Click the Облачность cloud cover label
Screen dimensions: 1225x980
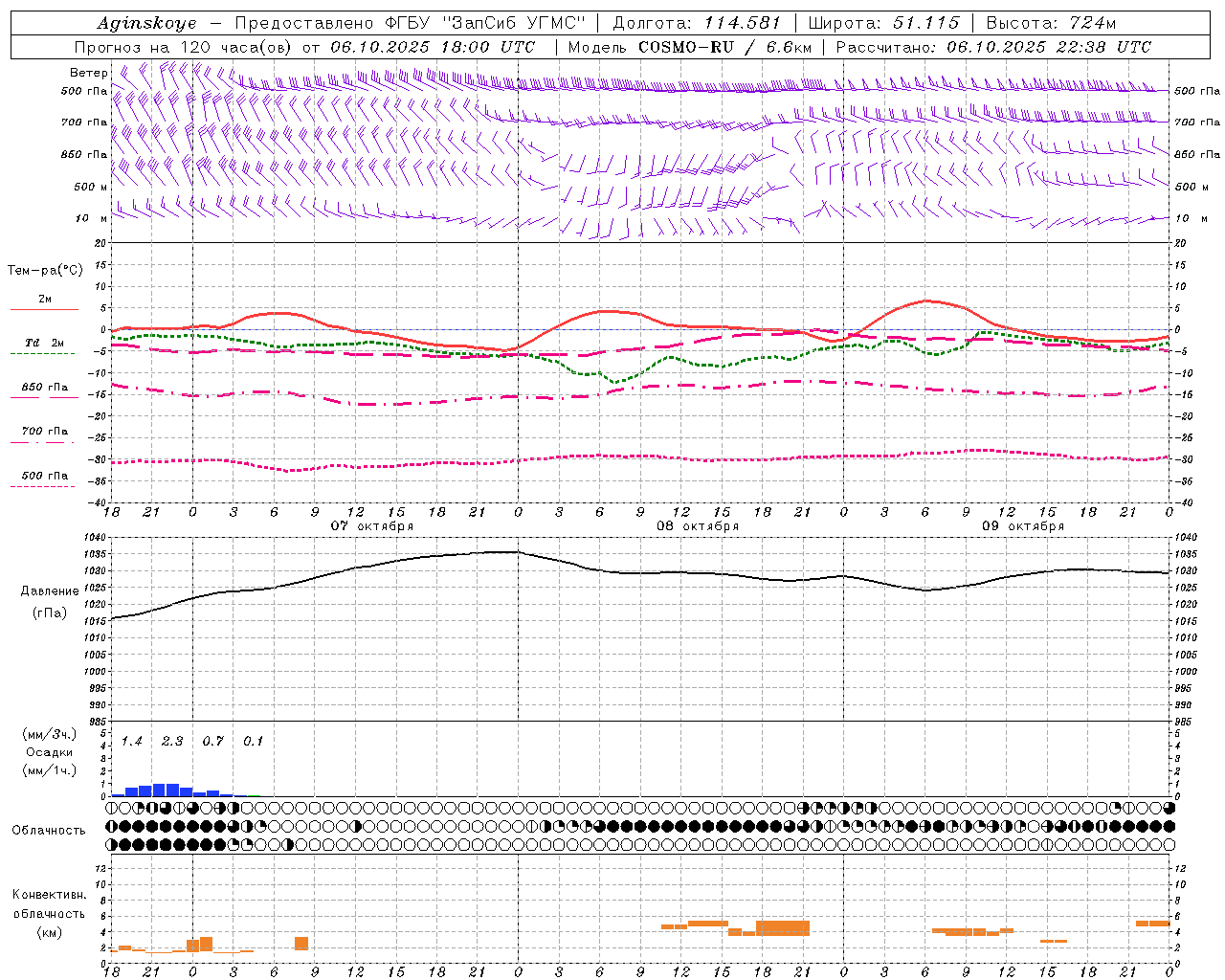pyautogui.click(x=49, y=830)
